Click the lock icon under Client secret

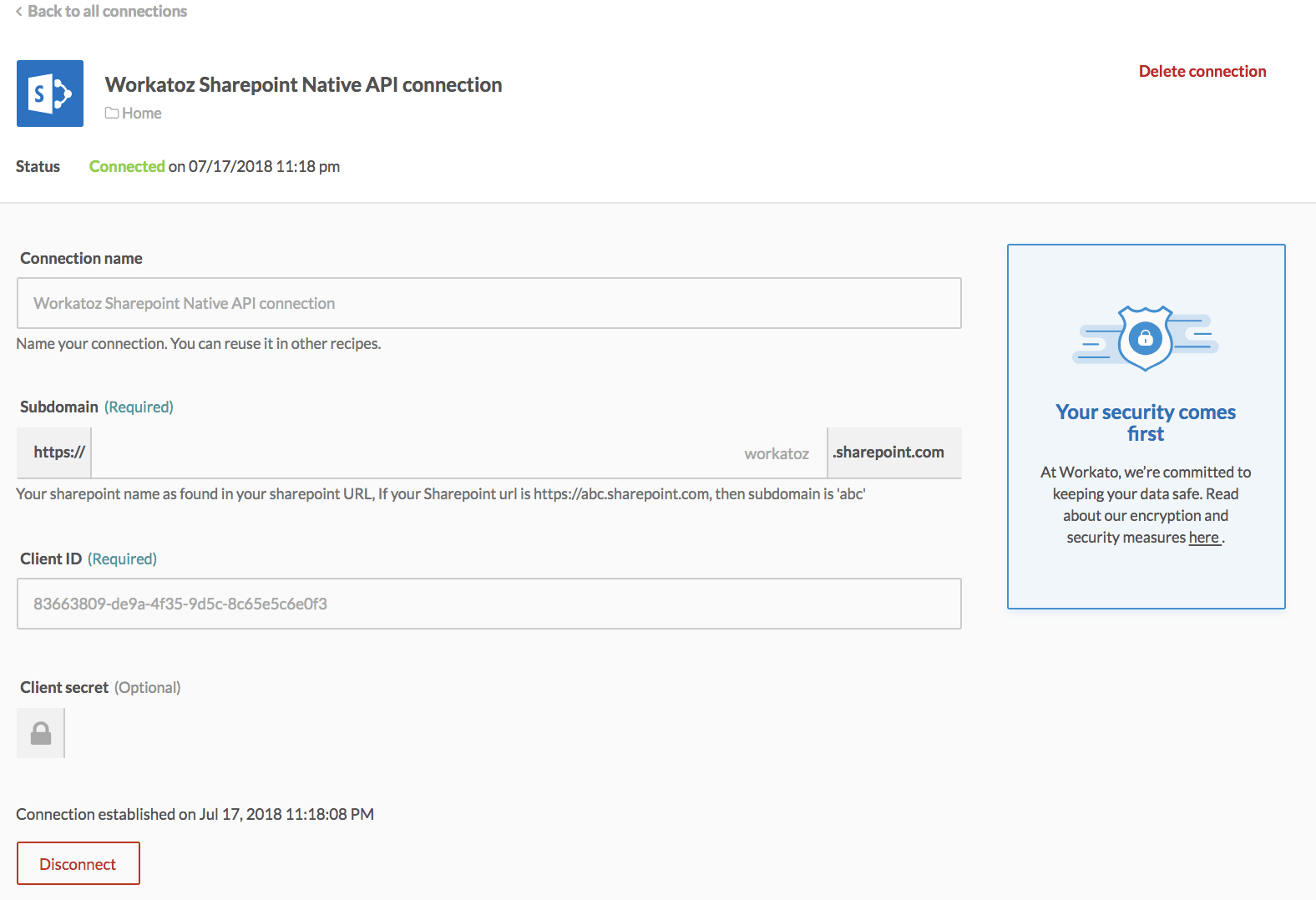[x=41, y=733]
